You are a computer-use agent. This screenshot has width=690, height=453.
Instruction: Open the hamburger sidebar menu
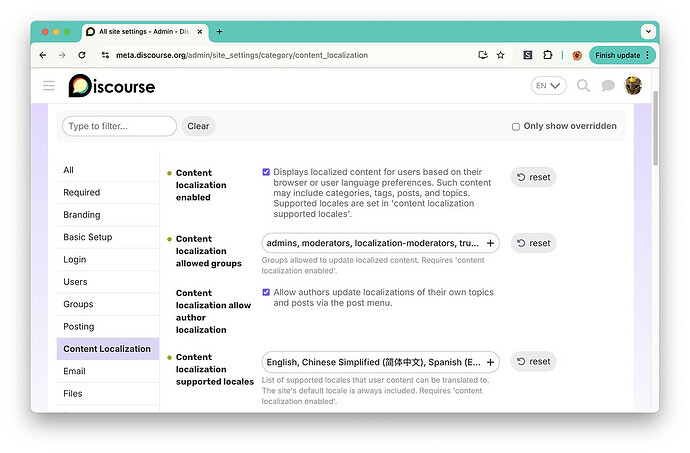pos(49,86)
